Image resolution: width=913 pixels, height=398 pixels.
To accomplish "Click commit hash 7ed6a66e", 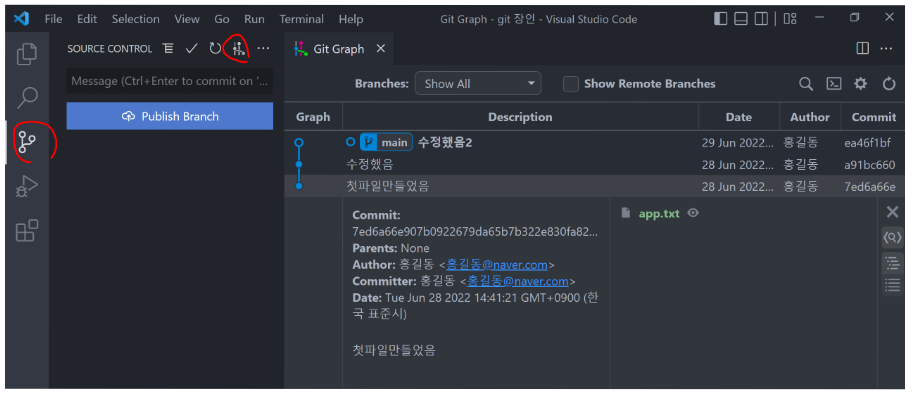I will [x=869, y=187].
